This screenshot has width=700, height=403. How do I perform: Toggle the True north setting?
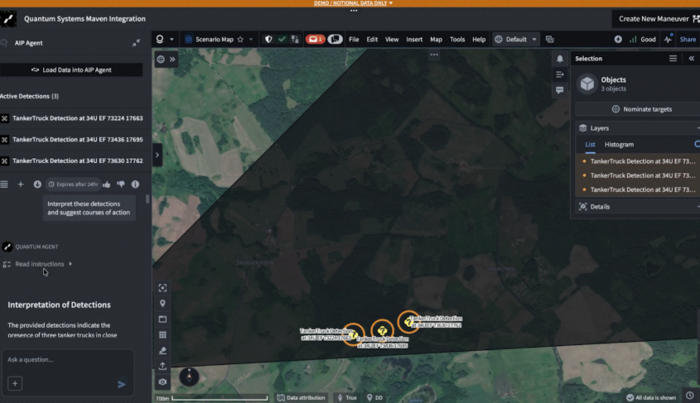point(349,397)
